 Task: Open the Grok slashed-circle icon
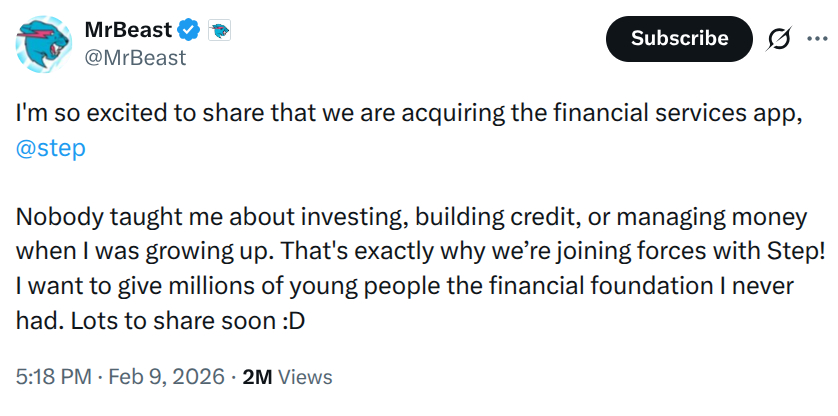point(777,38)
